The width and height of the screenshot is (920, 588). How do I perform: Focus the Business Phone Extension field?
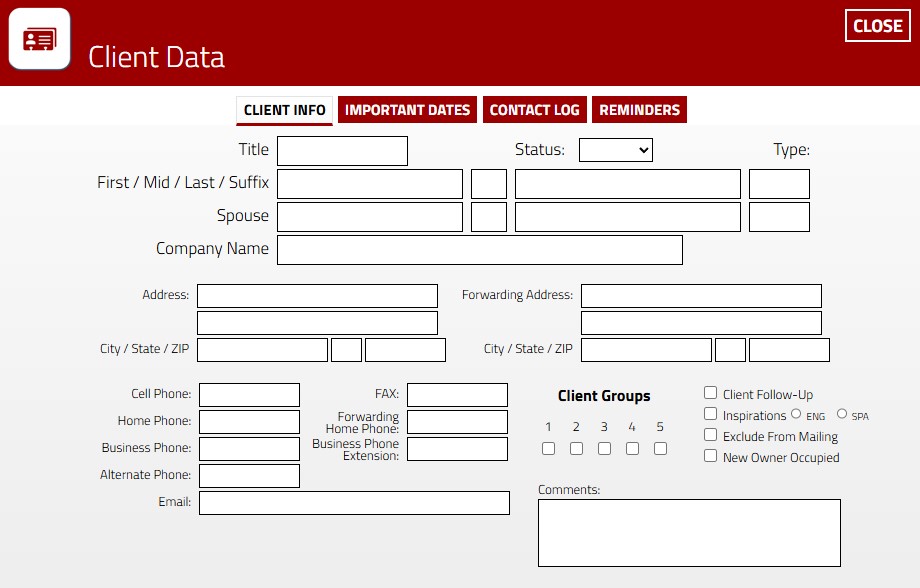(458, 449)
